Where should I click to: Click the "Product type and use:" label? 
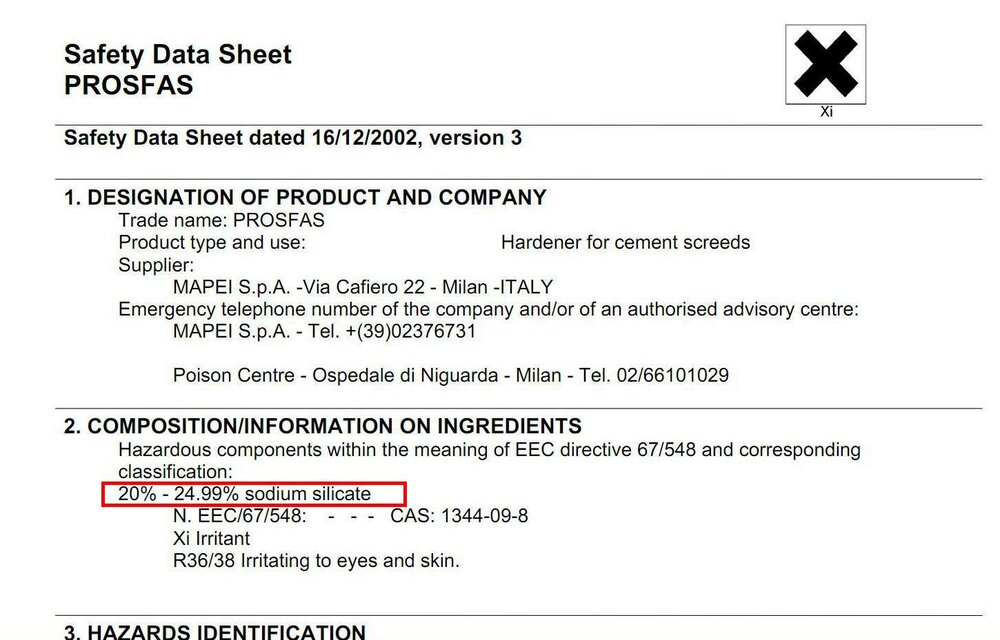pyautogui.click(x=212, y=242)
